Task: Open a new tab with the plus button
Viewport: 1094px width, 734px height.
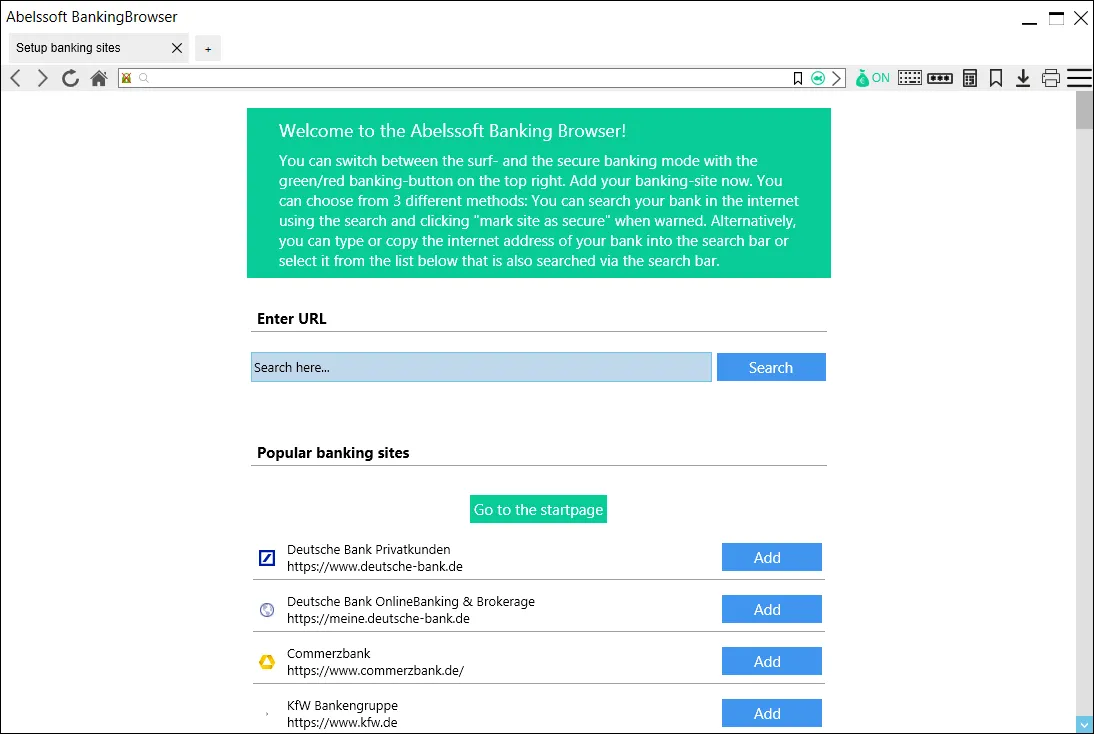Action: [208, 48]
